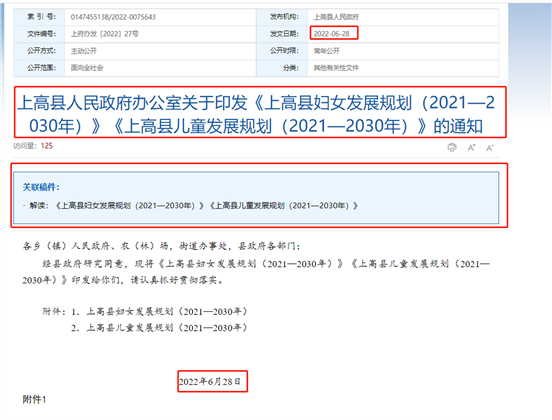This screenshot has height=420, width=552.
Task: Click the 关联稿件 heading
Action: pos(41,187)
